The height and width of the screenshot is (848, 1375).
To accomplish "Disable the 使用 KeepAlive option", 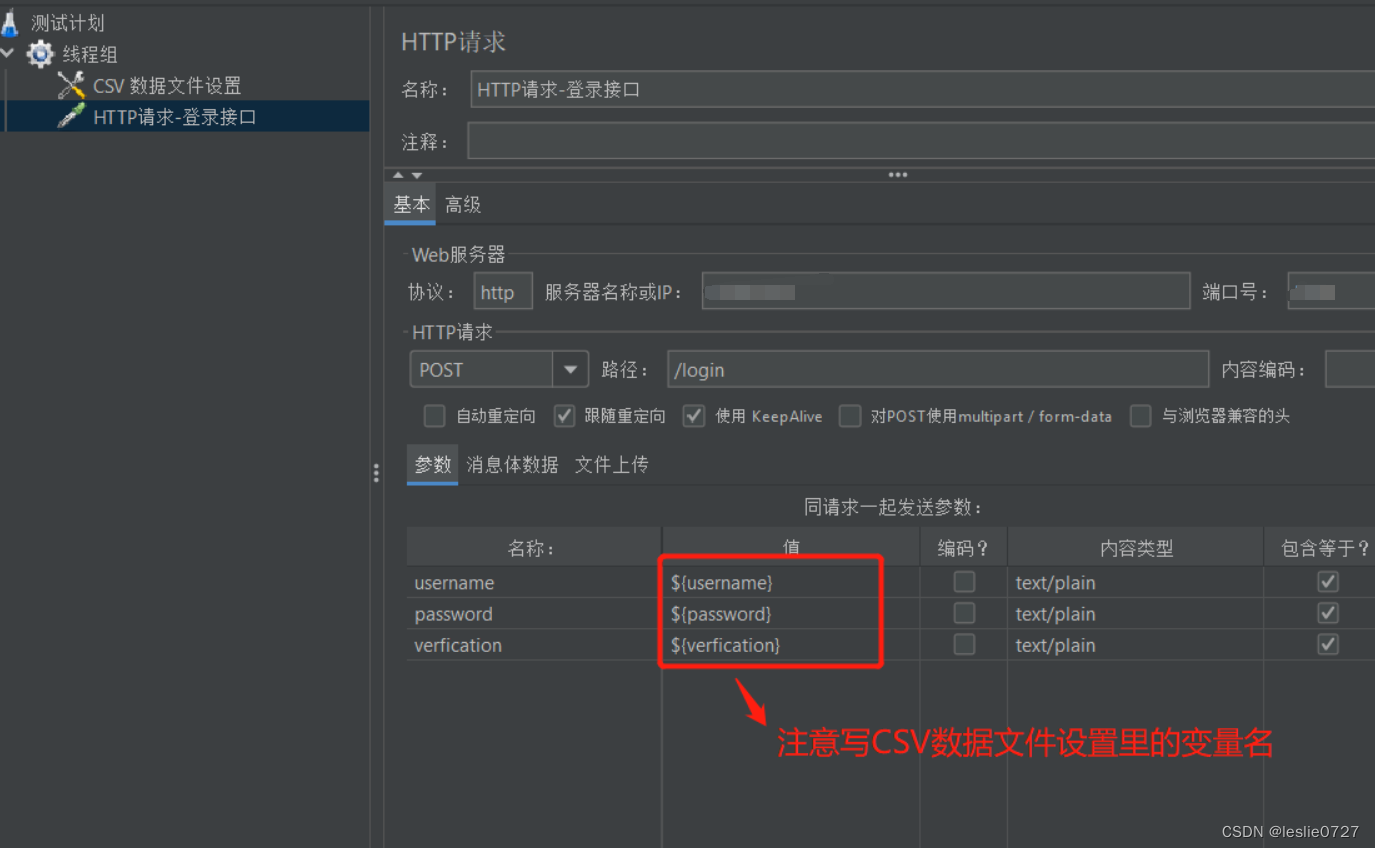I will coord(694,416).
